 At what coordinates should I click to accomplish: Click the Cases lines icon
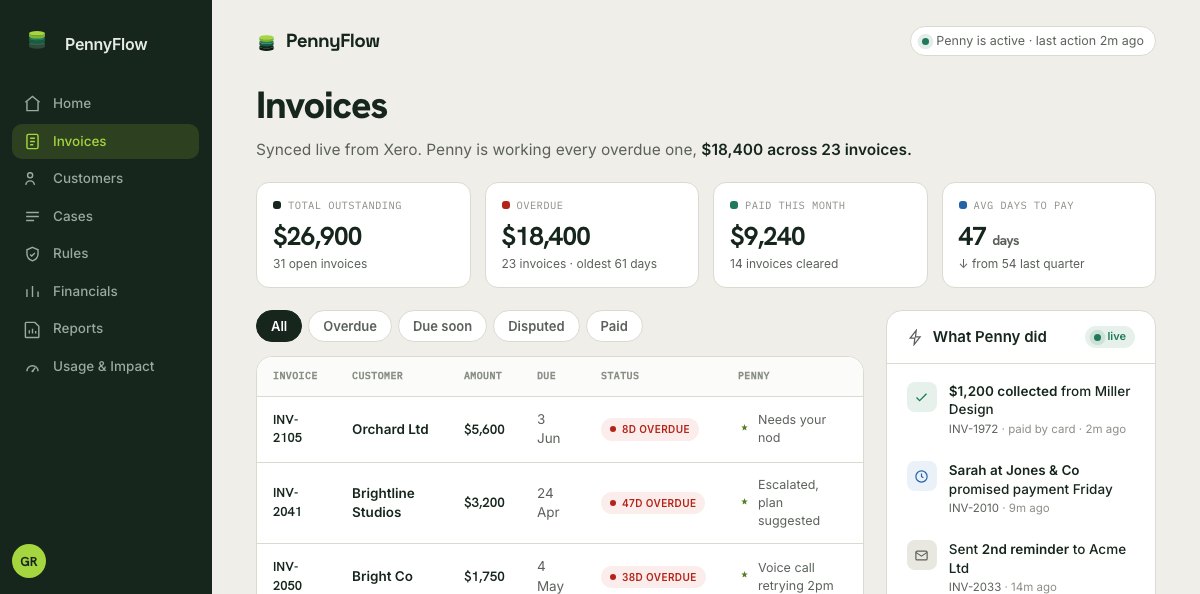pos(33,216)
